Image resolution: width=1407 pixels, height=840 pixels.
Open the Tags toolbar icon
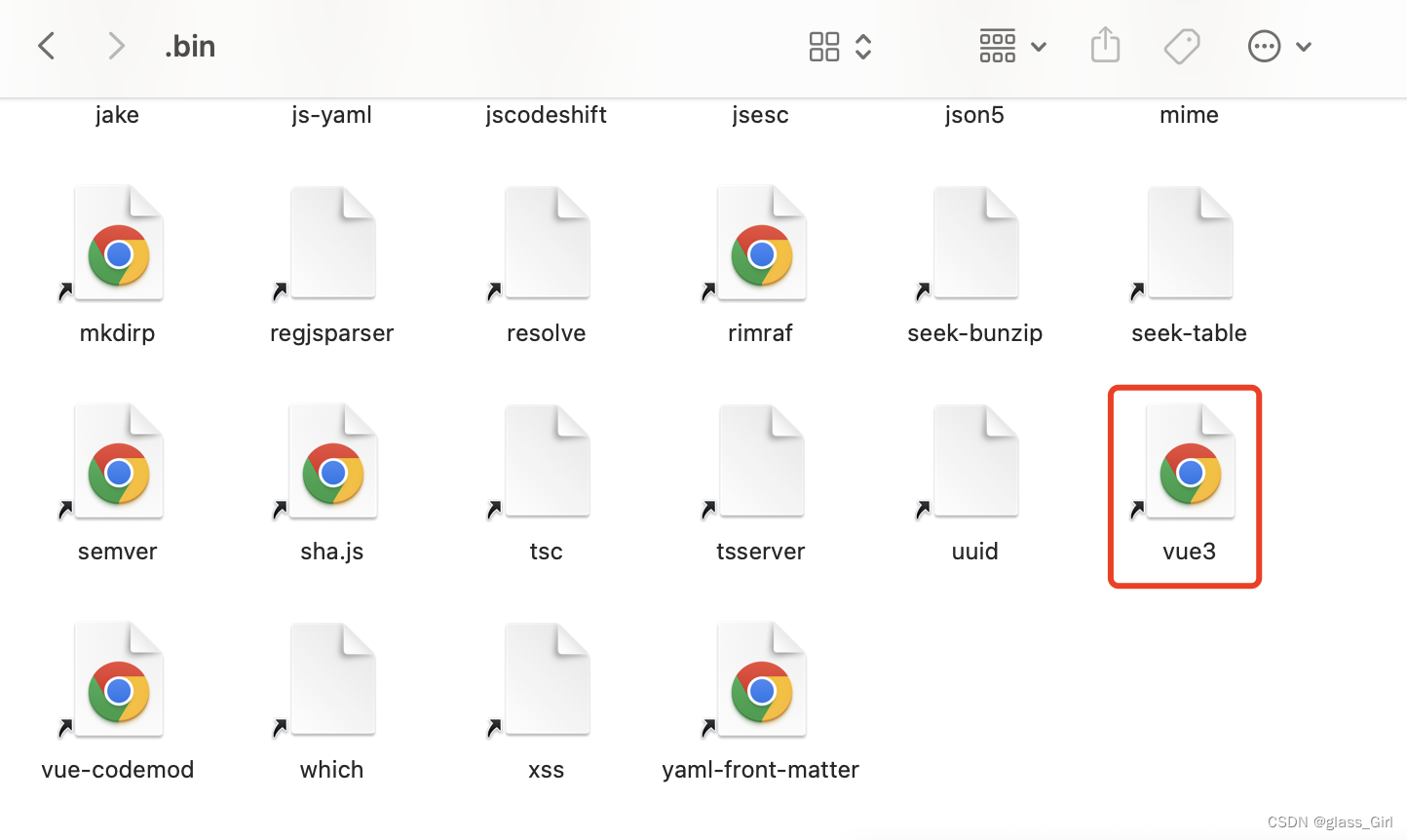pos(1182,46)
